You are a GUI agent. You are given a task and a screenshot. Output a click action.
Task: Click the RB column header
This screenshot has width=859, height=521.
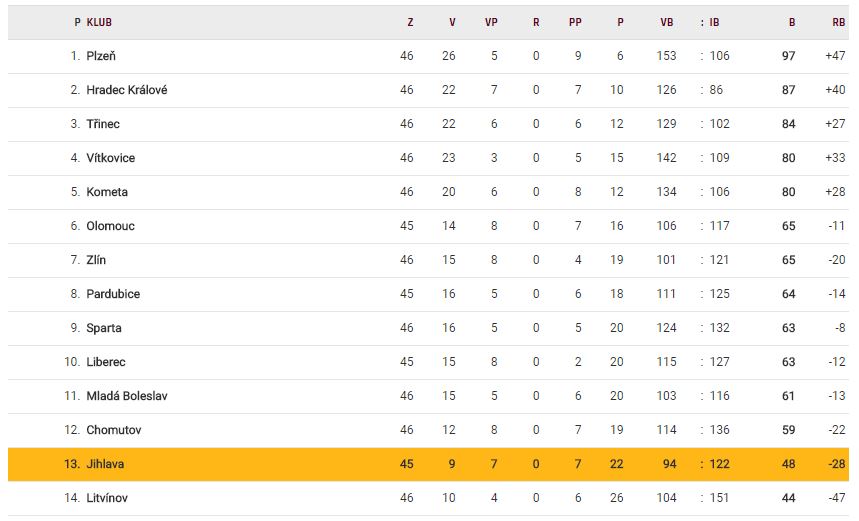[x=838, y=22]
